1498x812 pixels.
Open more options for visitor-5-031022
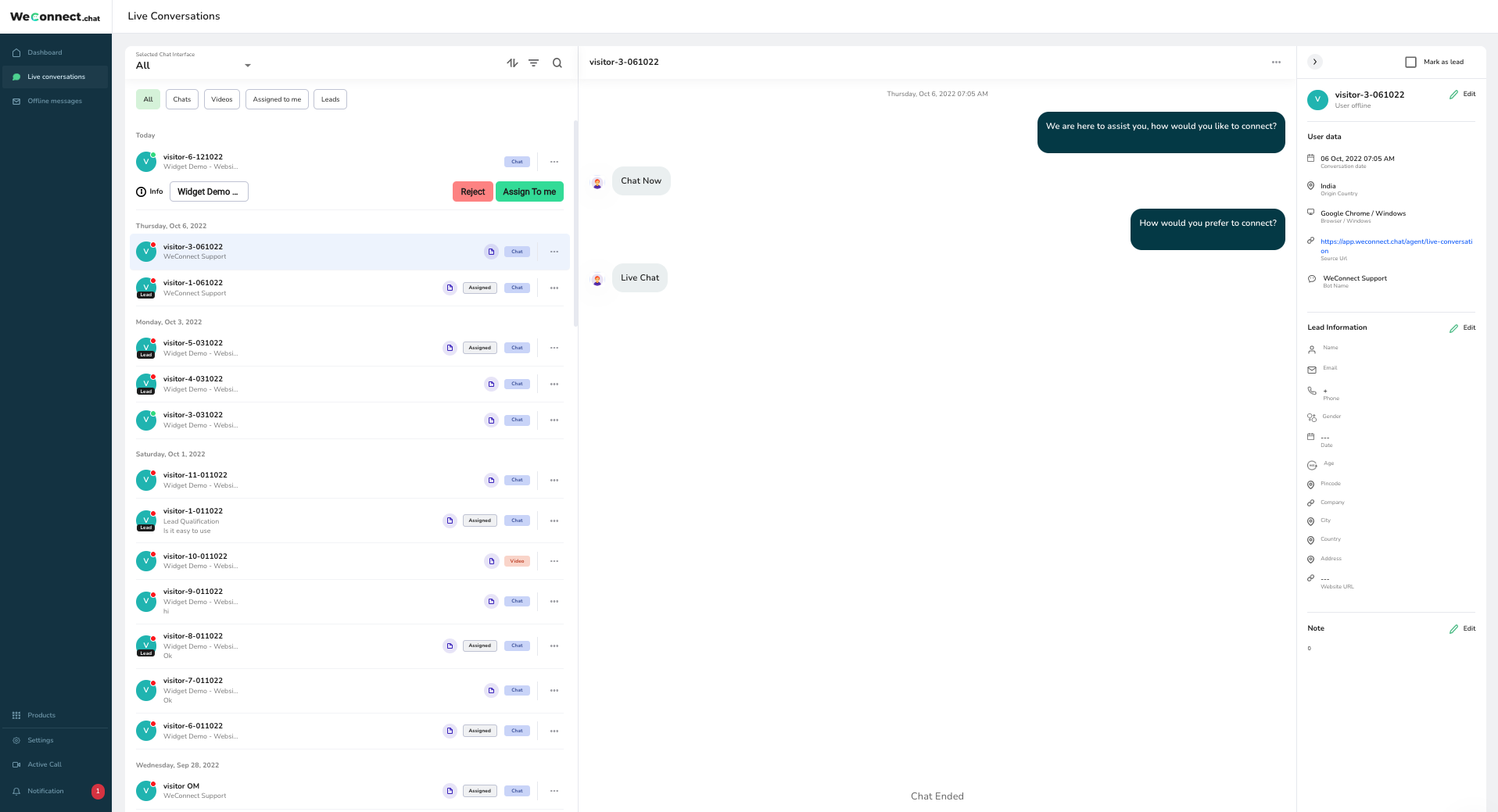click(x=554, y=348)
